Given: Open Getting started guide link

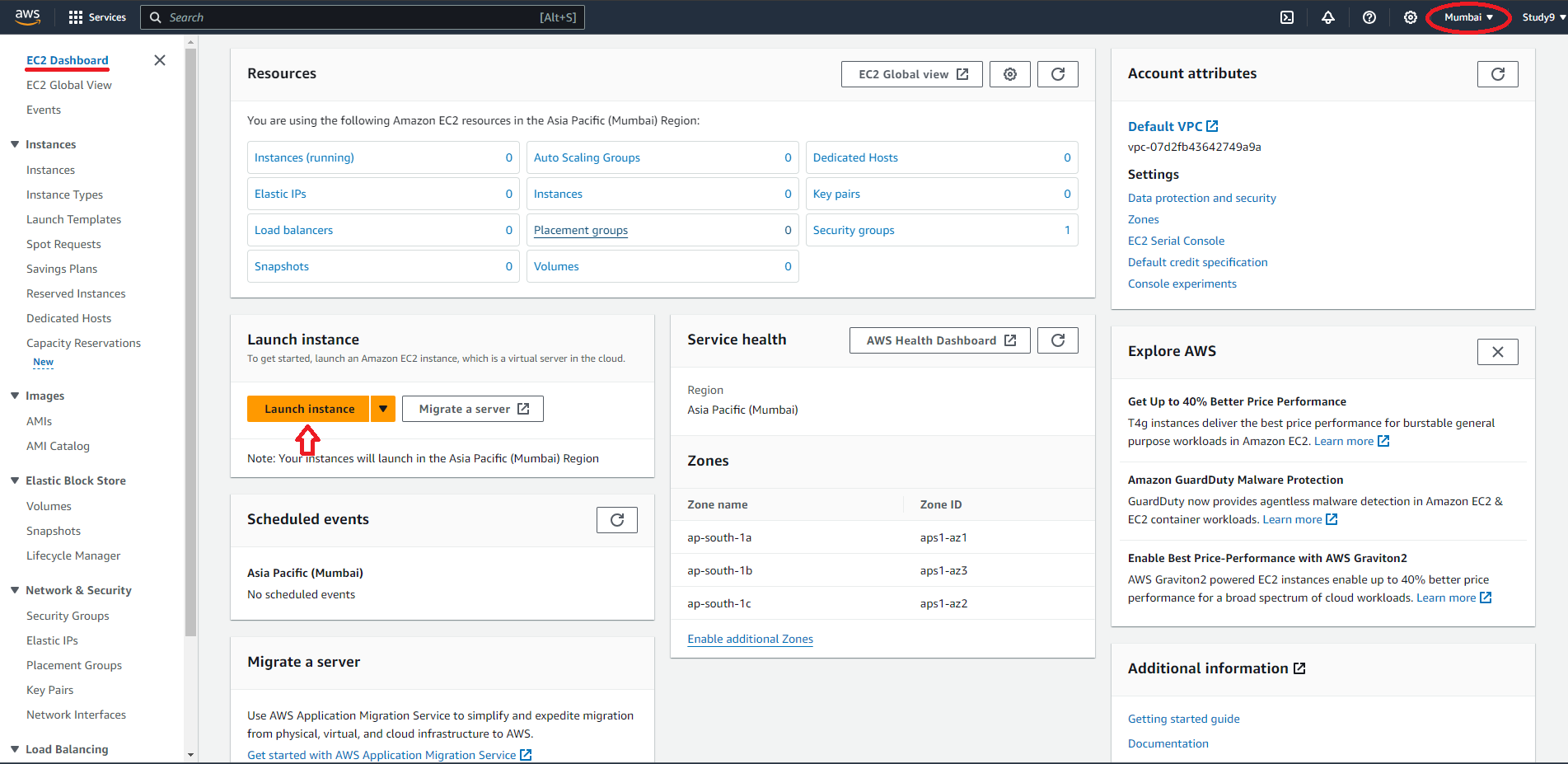Looking at the screenshot, I should (x=1183, y=719).
